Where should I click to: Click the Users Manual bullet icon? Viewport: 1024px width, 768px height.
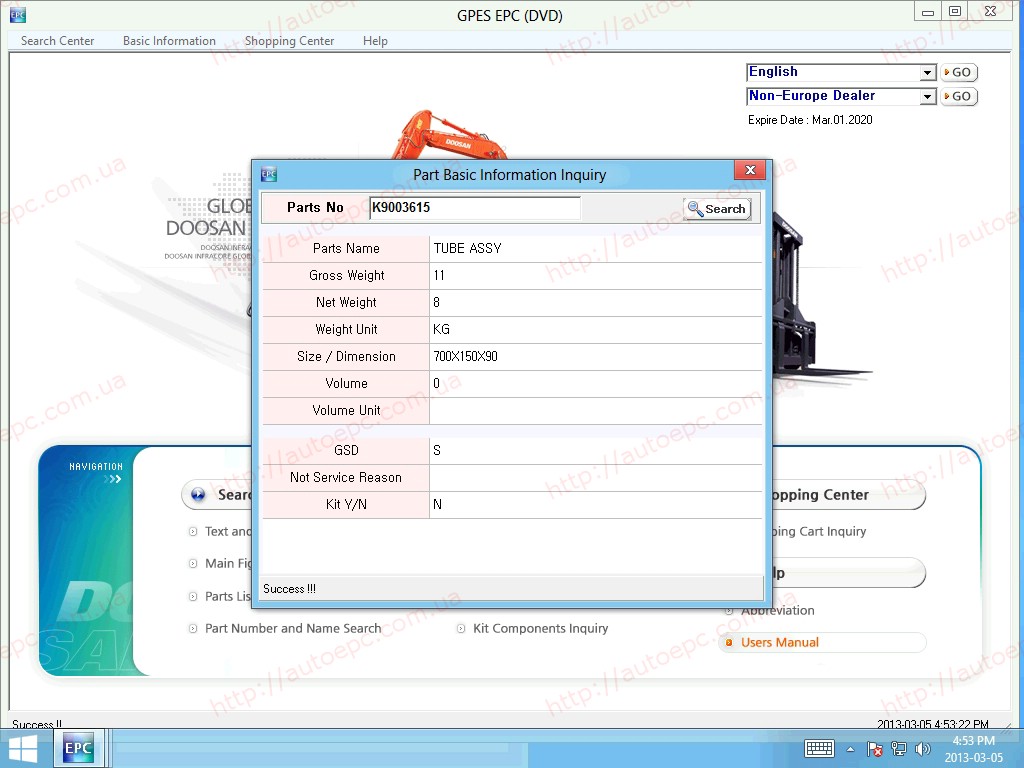729,643
